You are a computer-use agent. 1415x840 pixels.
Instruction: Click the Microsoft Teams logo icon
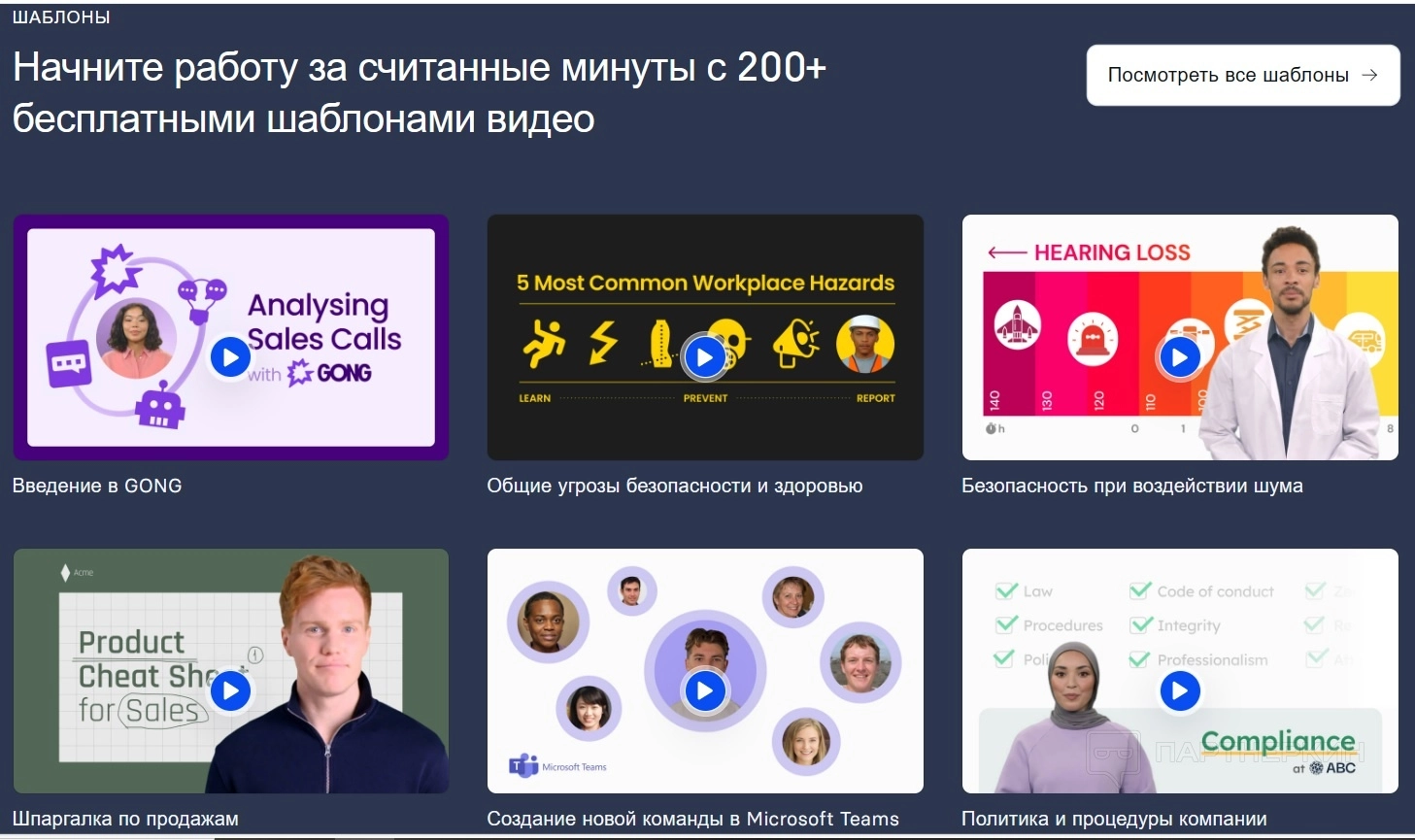523,765
